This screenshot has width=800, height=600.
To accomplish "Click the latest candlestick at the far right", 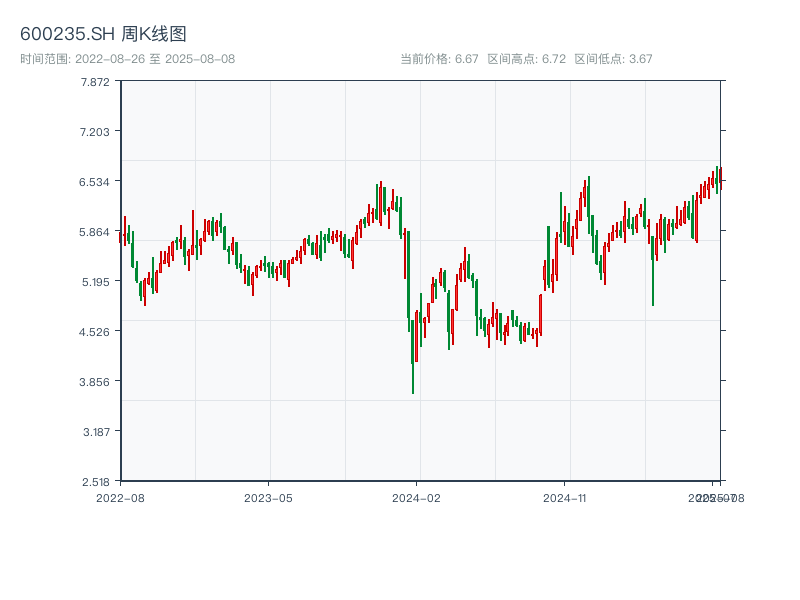I will (x=720, y=177).
